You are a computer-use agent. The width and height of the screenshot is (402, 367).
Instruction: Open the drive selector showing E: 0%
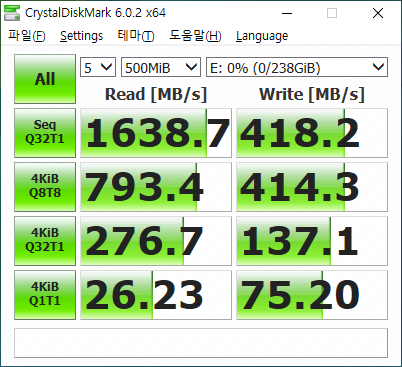pos(297,67)
